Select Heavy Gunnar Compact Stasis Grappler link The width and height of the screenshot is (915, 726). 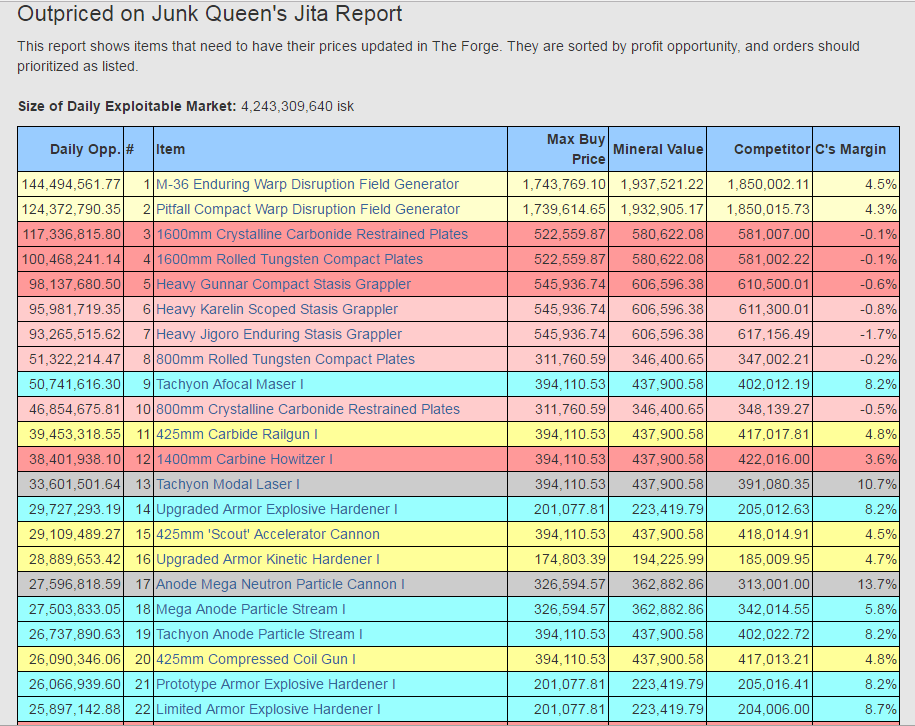point(283,285)
